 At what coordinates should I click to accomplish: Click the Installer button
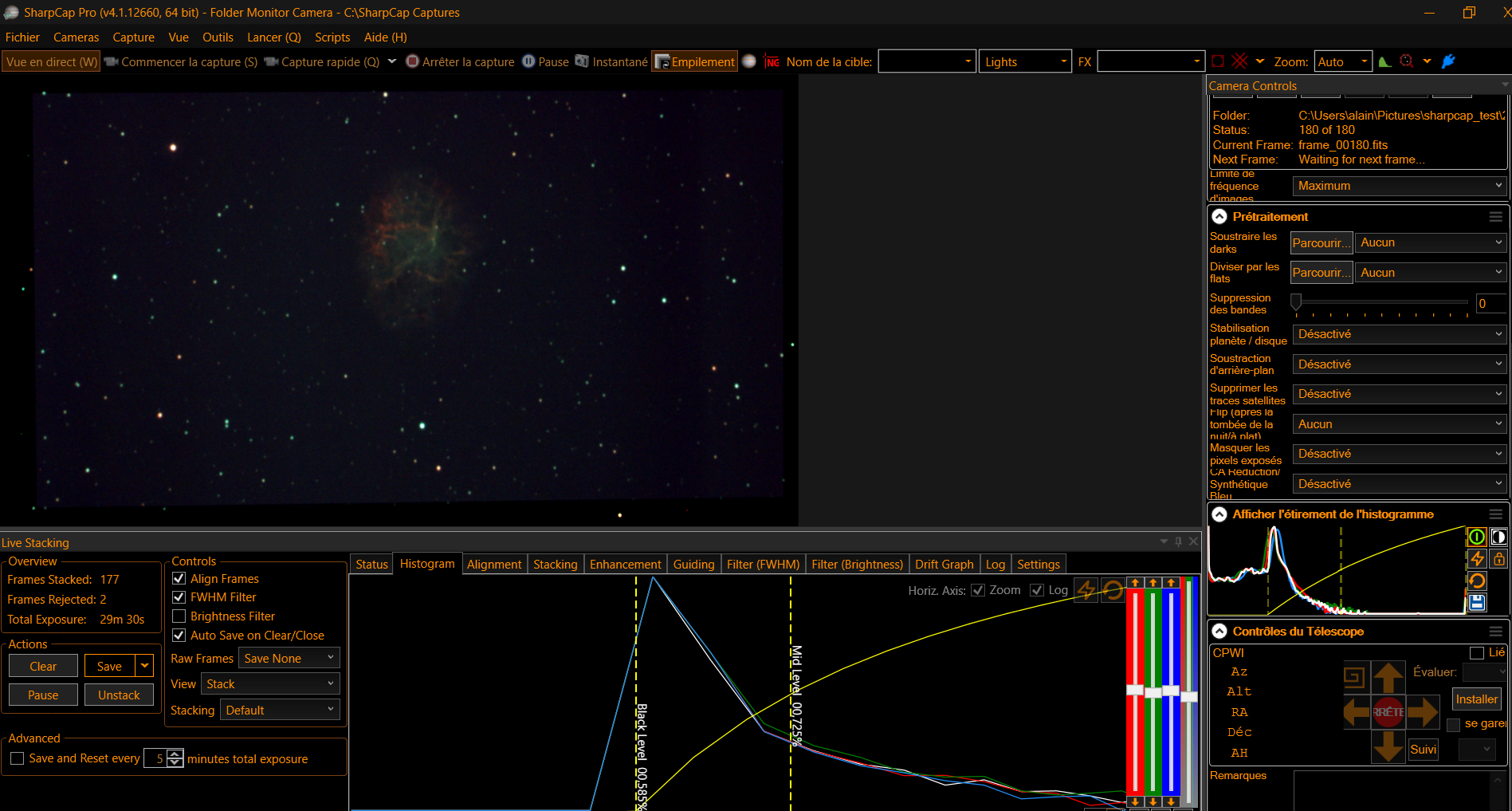click(x=1477, y=699)
